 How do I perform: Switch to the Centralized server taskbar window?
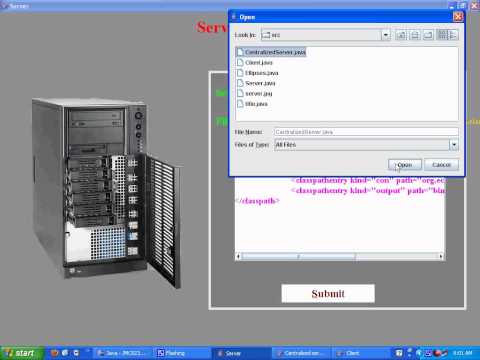[301, 353]
